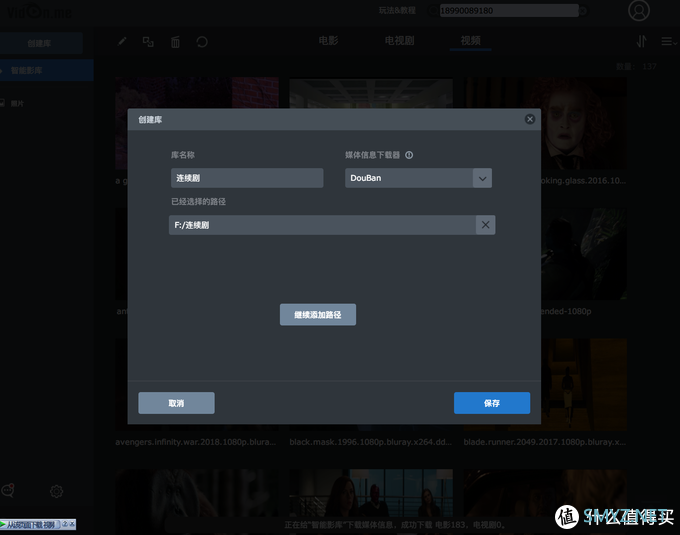Close the 从网页下载视频 floating bar

pos(72,524)
